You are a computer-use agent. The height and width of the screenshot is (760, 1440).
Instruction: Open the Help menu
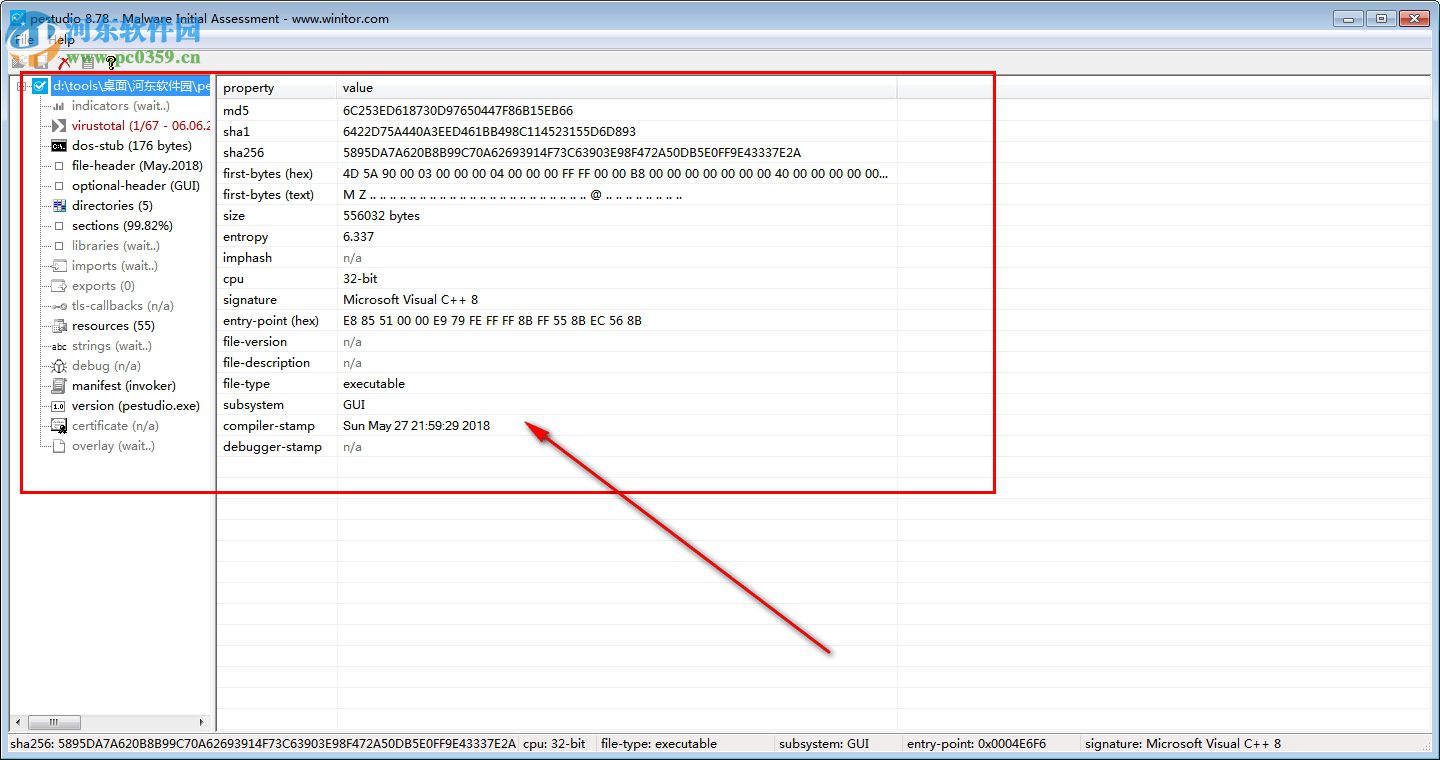pyautogui.click(x=62, y=40)
